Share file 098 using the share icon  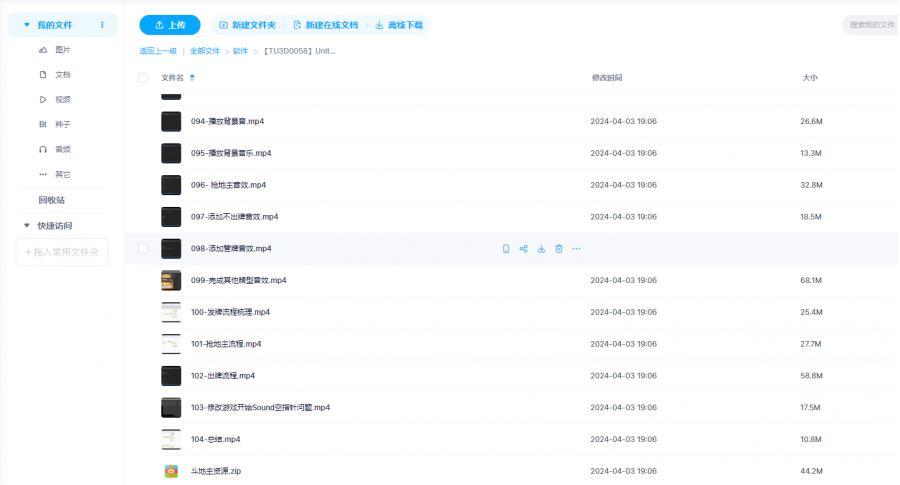[x=523, y=249]
